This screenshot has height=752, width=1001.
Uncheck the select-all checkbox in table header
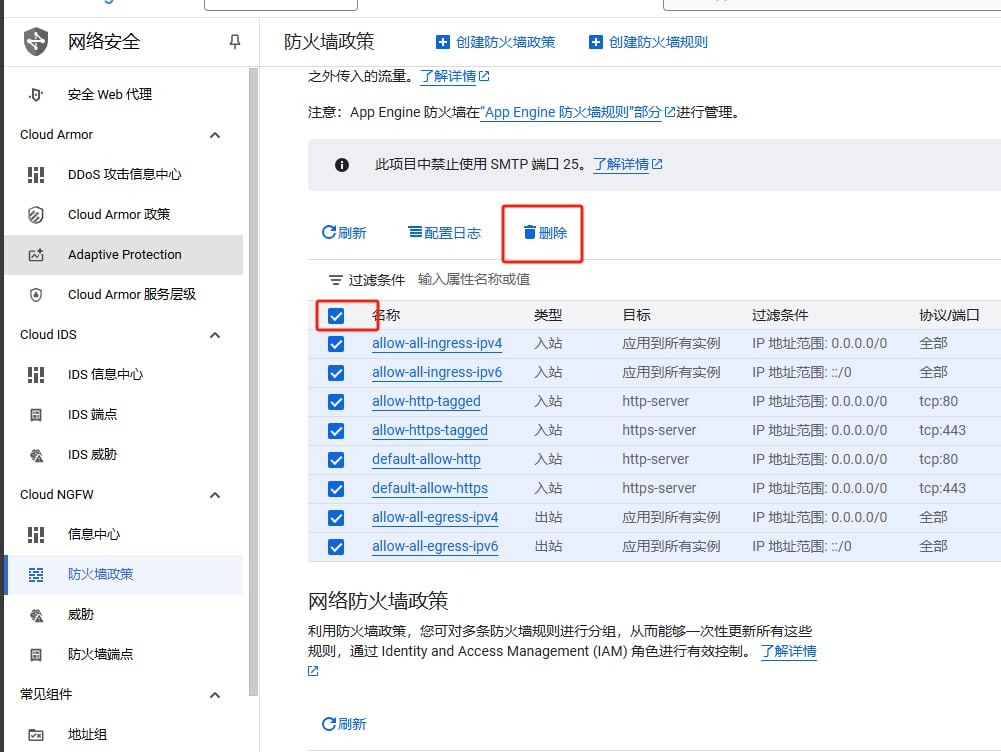coord(336,315)
